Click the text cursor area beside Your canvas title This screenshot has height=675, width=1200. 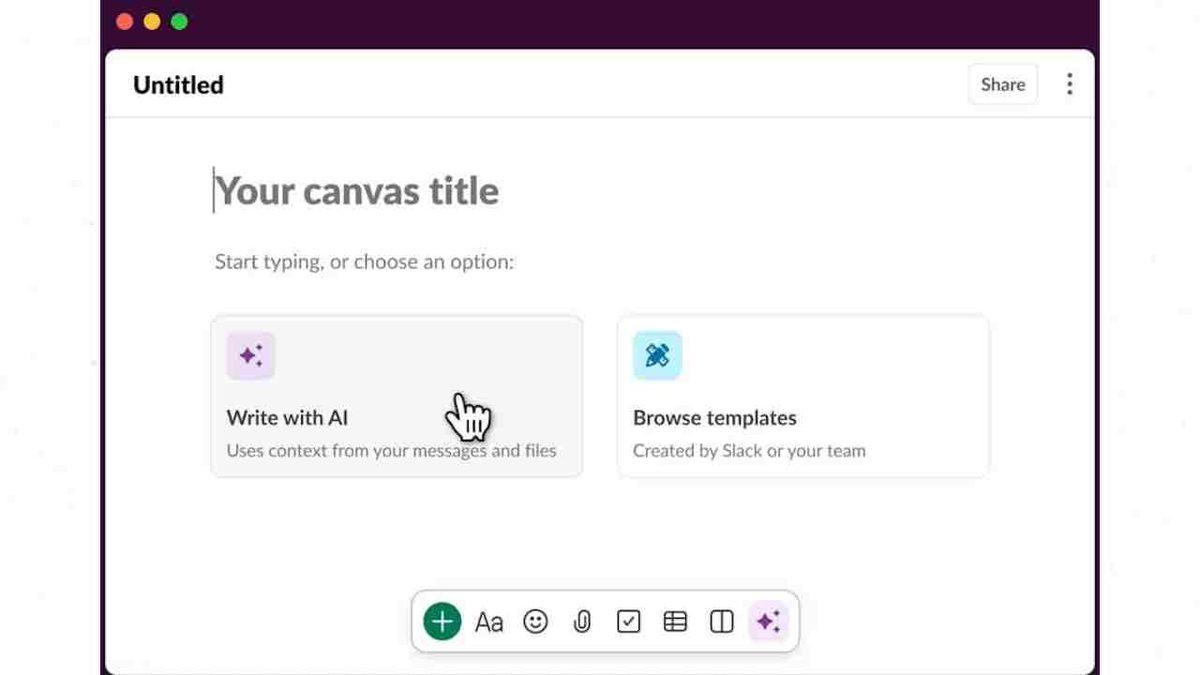pyautogui.click(x=214, y=190)
